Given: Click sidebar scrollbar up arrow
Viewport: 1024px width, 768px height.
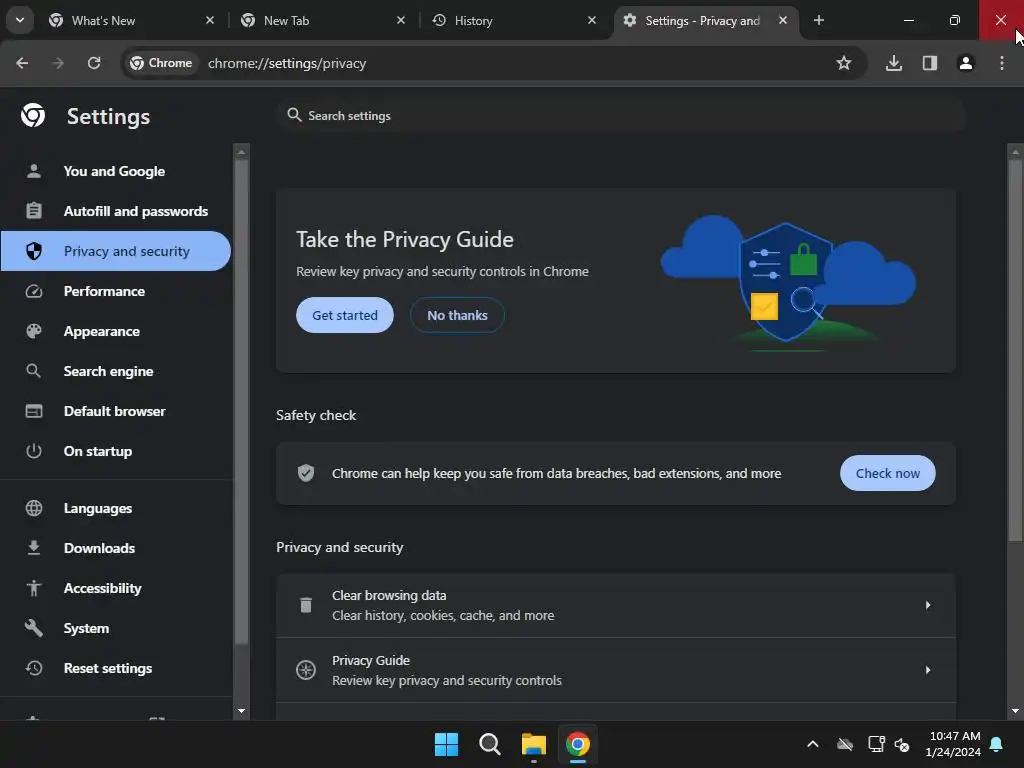Looking at the screenshot, I should point(242,152).
